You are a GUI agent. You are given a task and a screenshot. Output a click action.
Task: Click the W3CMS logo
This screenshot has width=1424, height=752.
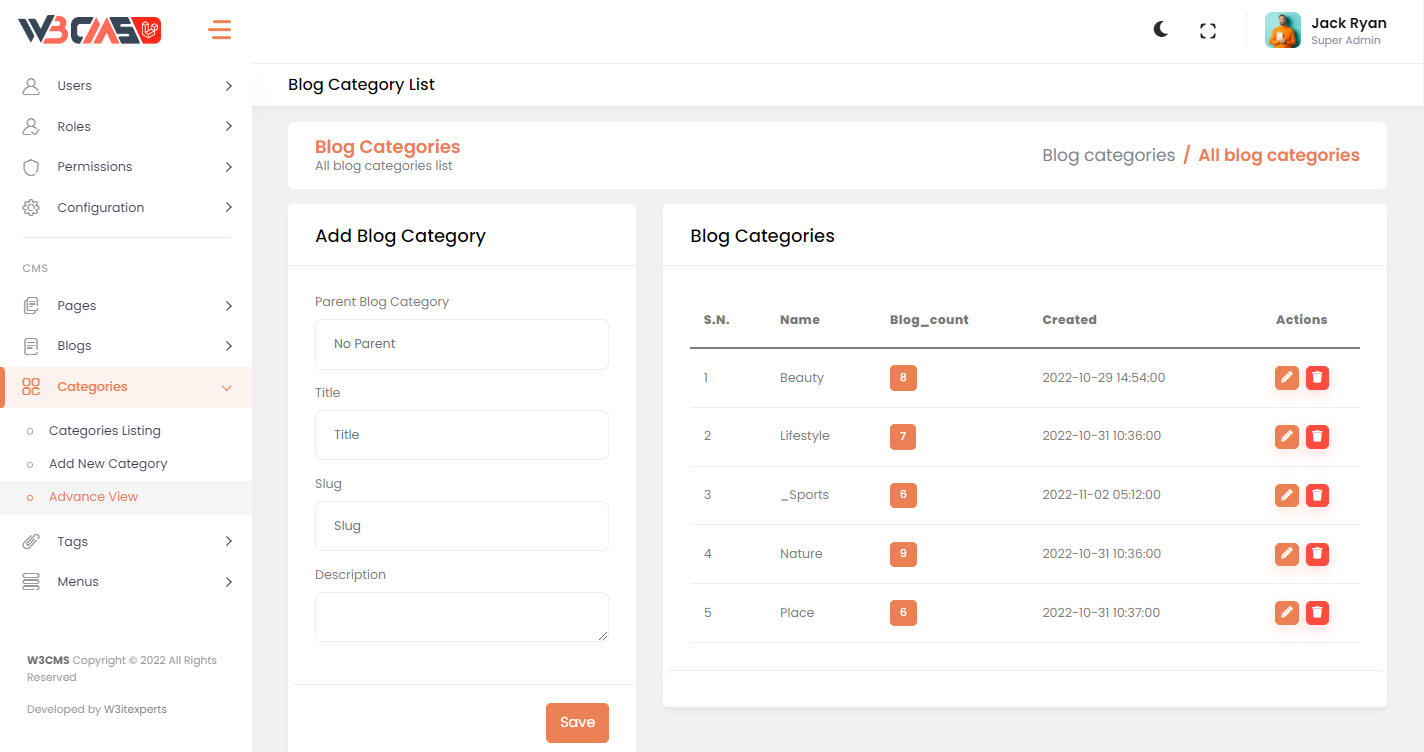click(90, 31)
